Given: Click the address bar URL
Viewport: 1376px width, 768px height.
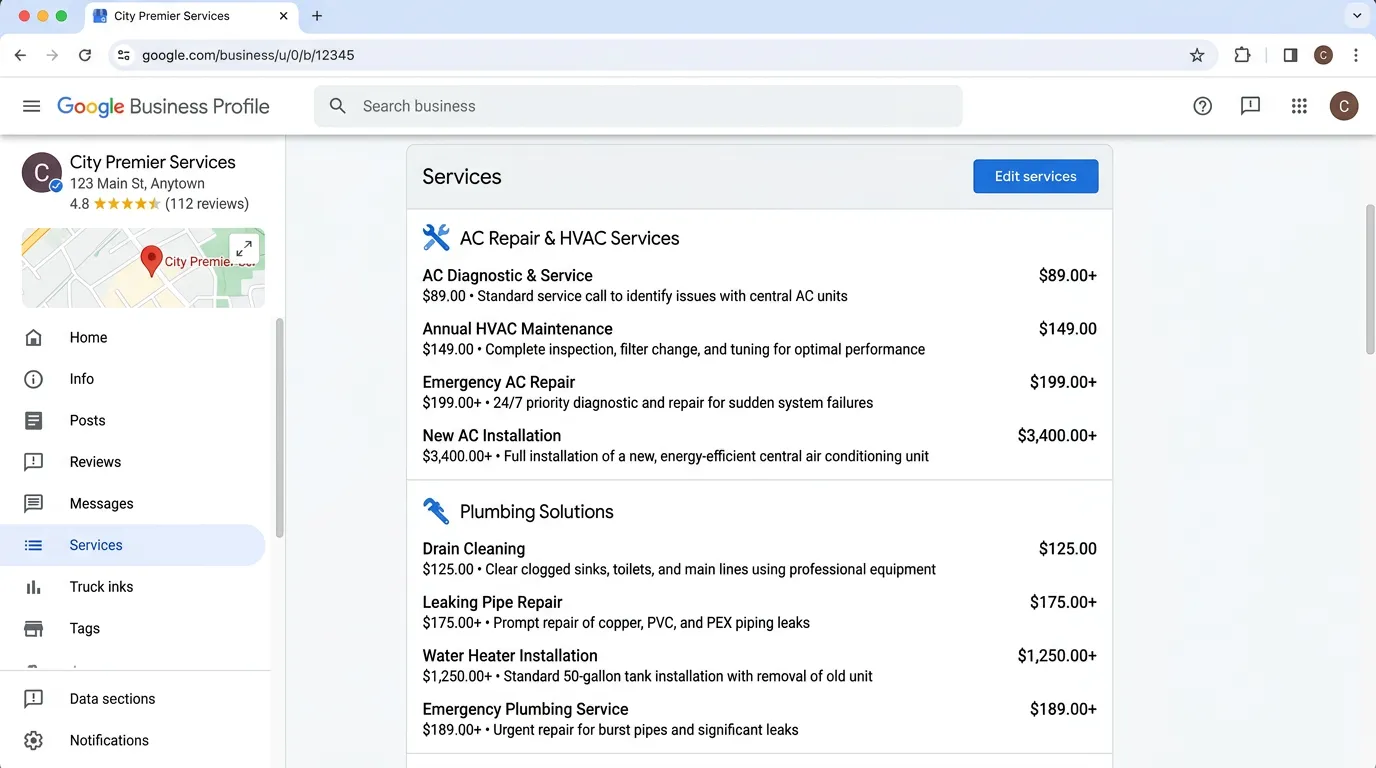Looking at the screenshot, I should pos(248,55).
